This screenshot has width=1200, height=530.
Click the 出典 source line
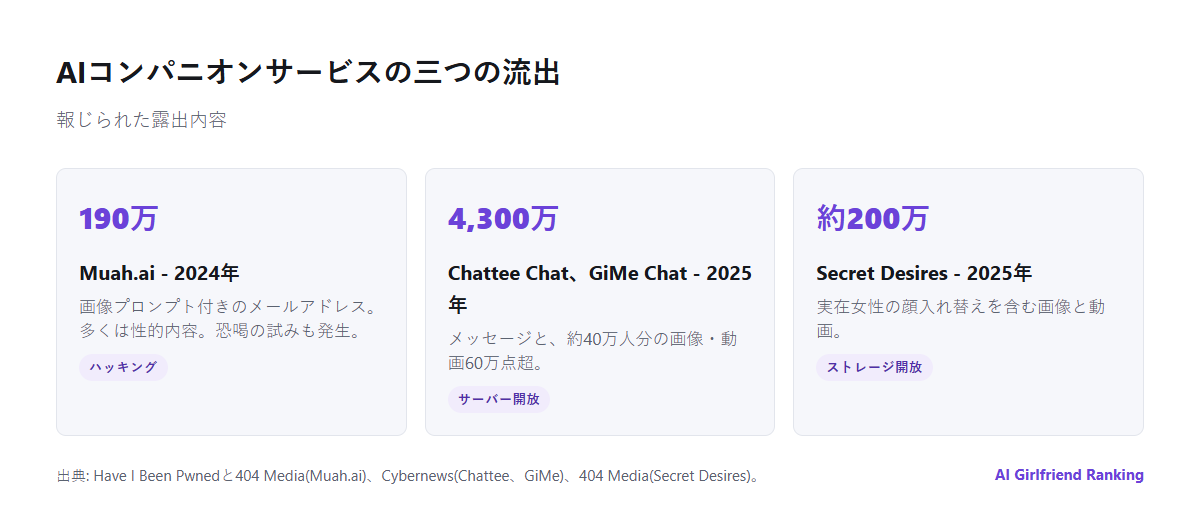(x=409, y=476)
